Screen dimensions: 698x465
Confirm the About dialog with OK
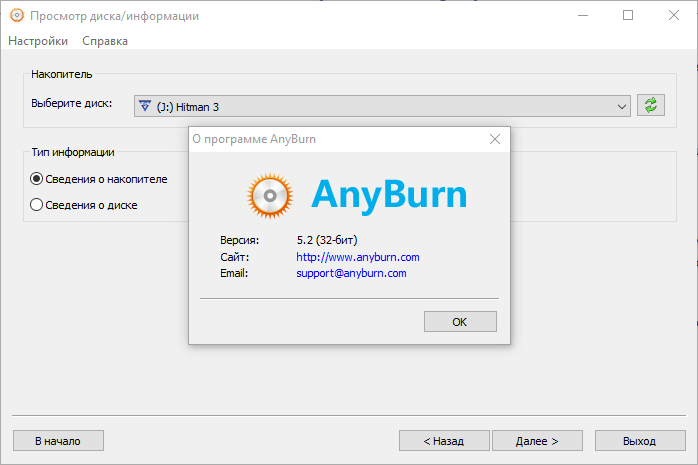click(460, 322)
